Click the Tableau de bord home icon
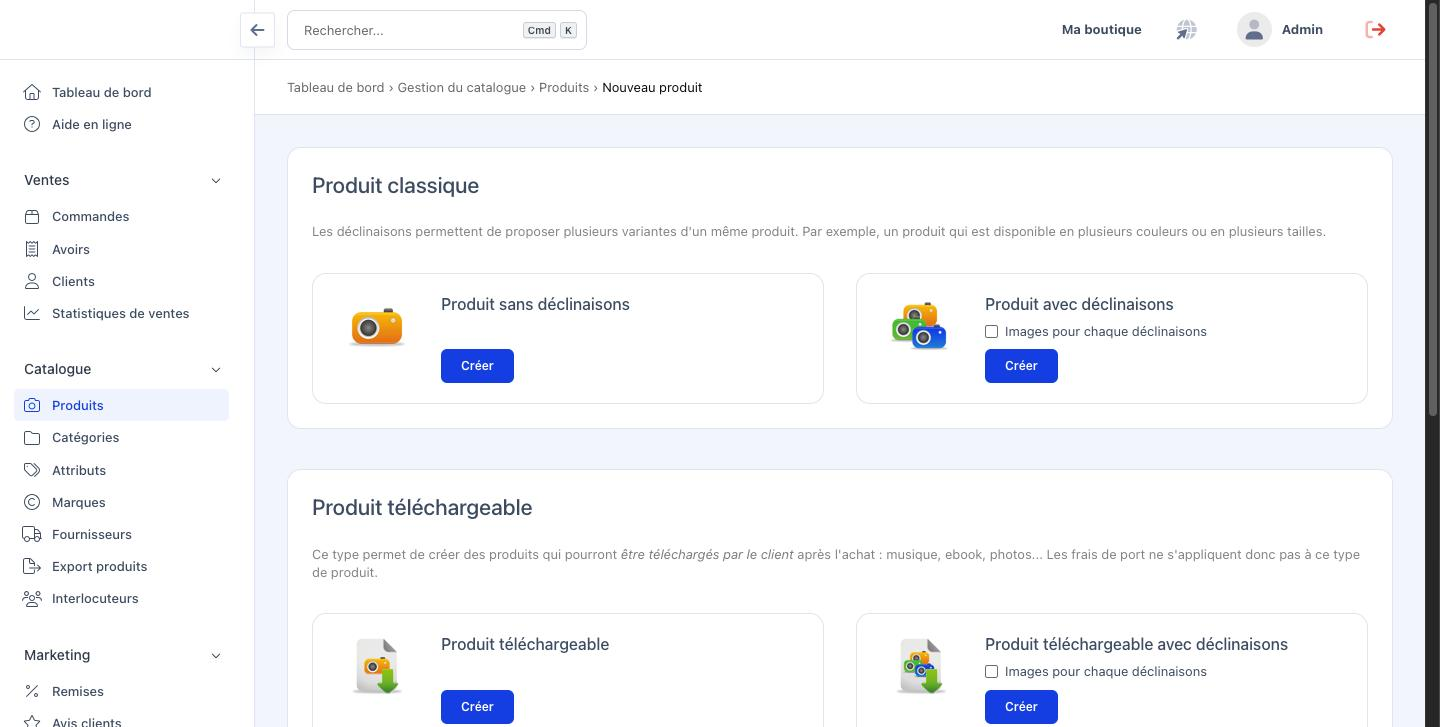This screenshot has height=727, width=1440. coord(32,93)
